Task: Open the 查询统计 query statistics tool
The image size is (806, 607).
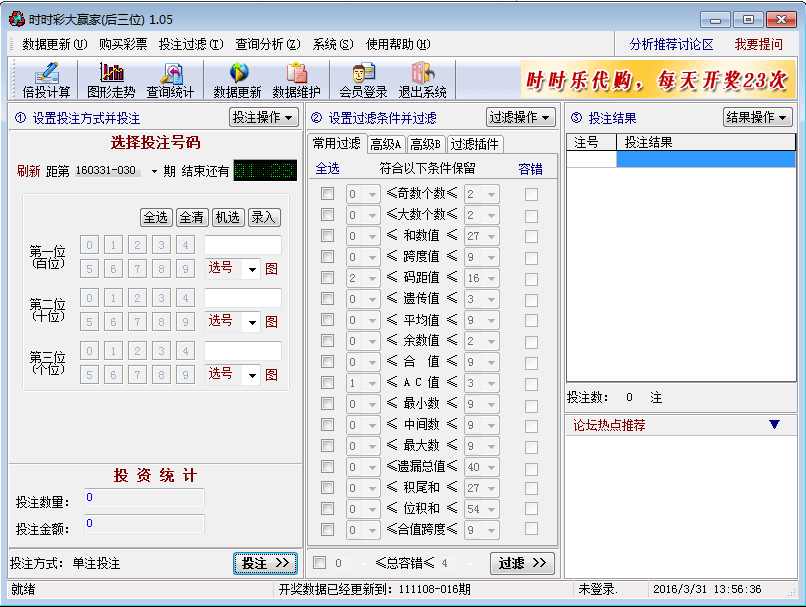Action: [171, 80]
